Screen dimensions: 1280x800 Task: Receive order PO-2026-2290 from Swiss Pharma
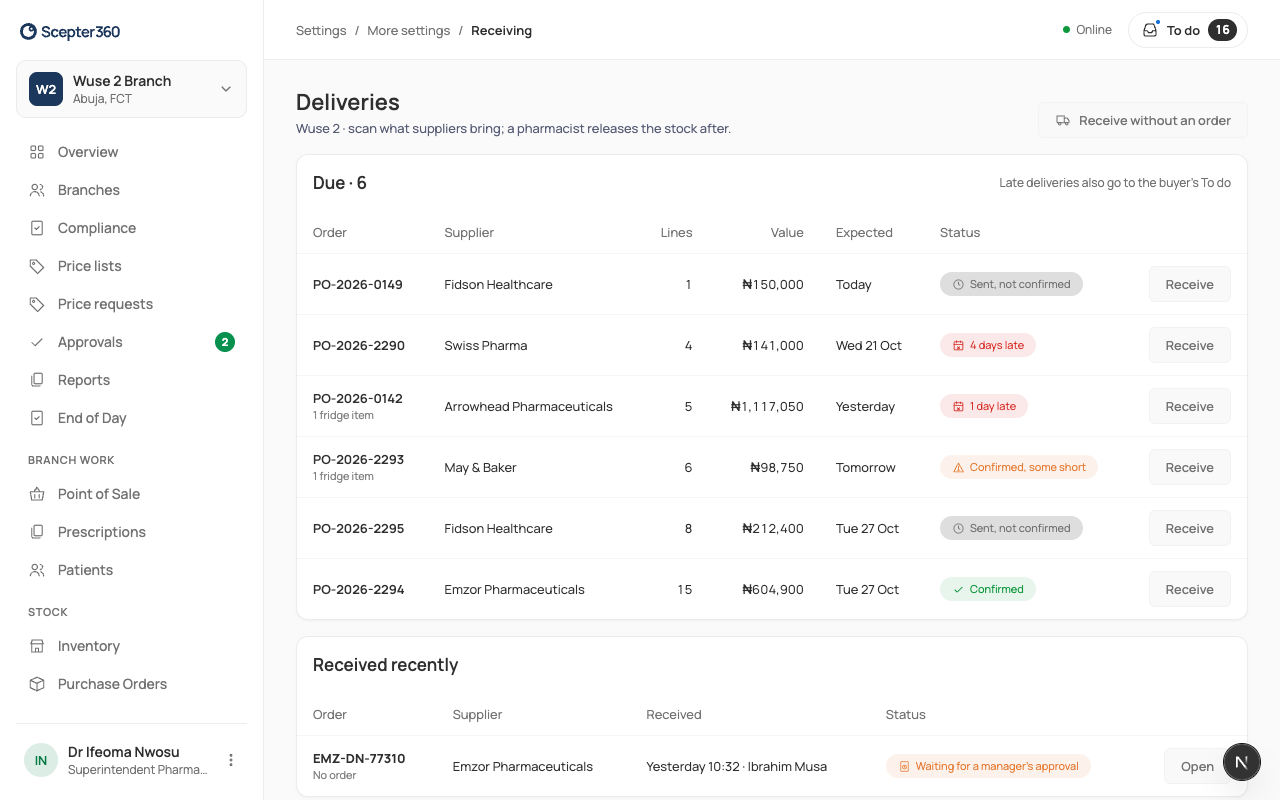tap(1189, 345)
